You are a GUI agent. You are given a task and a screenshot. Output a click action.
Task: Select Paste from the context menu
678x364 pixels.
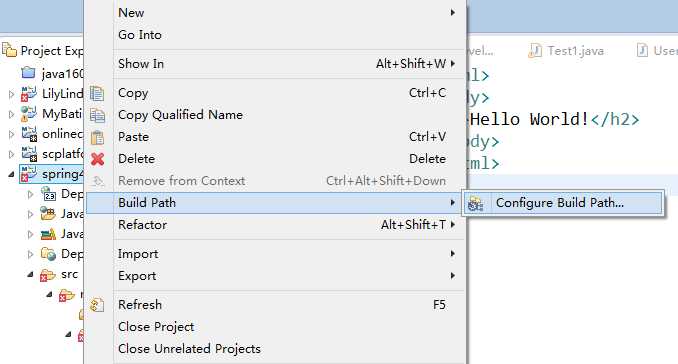point(275,137)
